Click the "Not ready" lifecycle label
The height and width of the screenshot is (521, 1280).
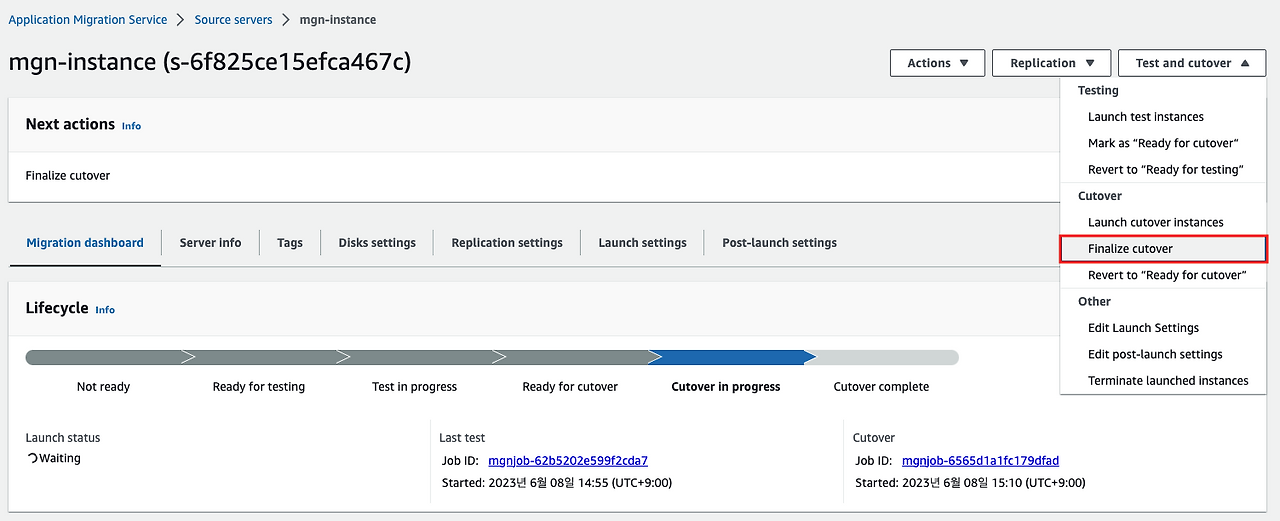[103, 387]
